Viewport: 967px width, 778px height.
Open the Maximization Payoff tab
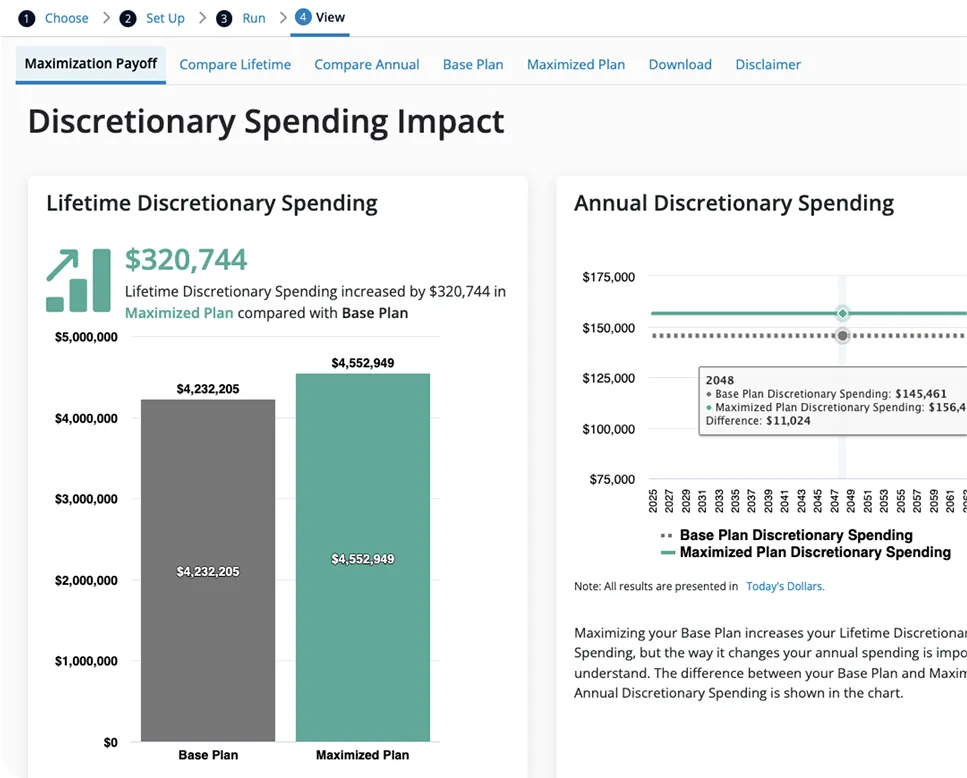(91, 64)
